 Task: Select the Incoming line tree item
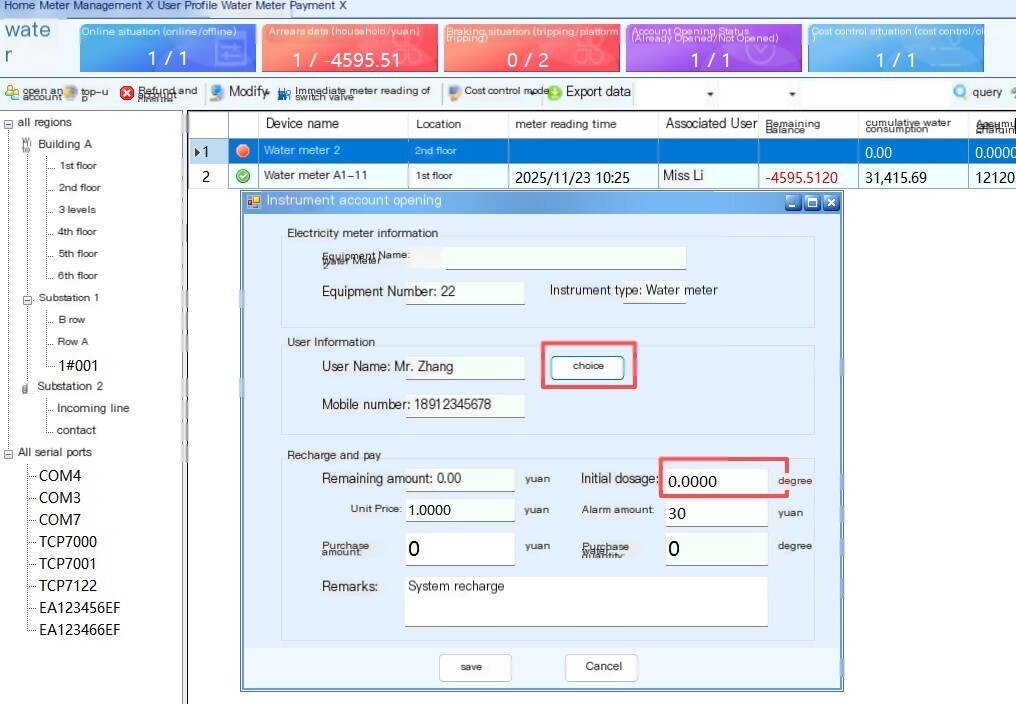coord(93,408)
